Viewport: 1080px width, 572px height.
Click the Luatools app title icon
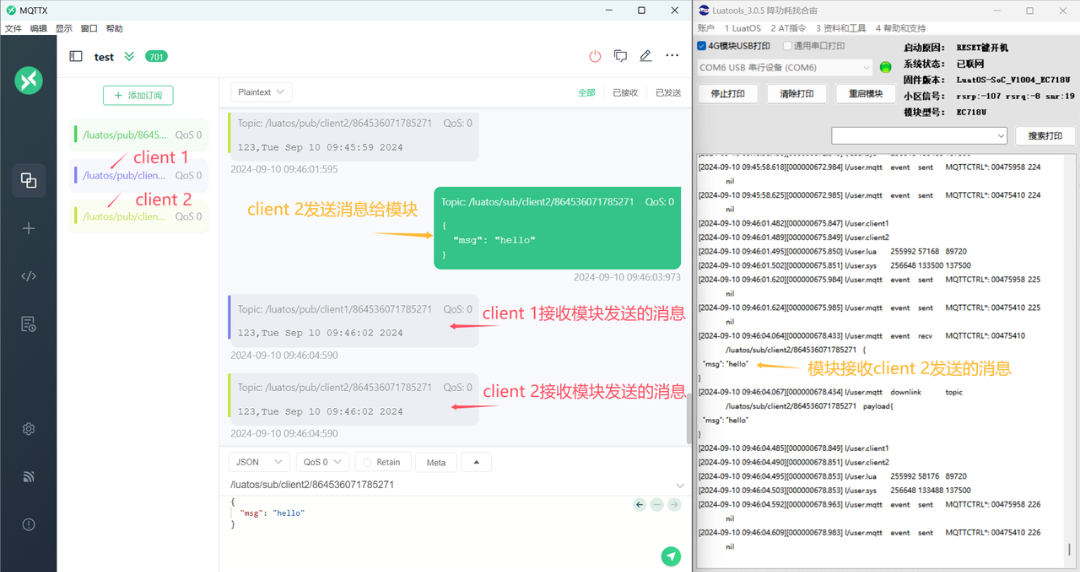tap(703, 10)
